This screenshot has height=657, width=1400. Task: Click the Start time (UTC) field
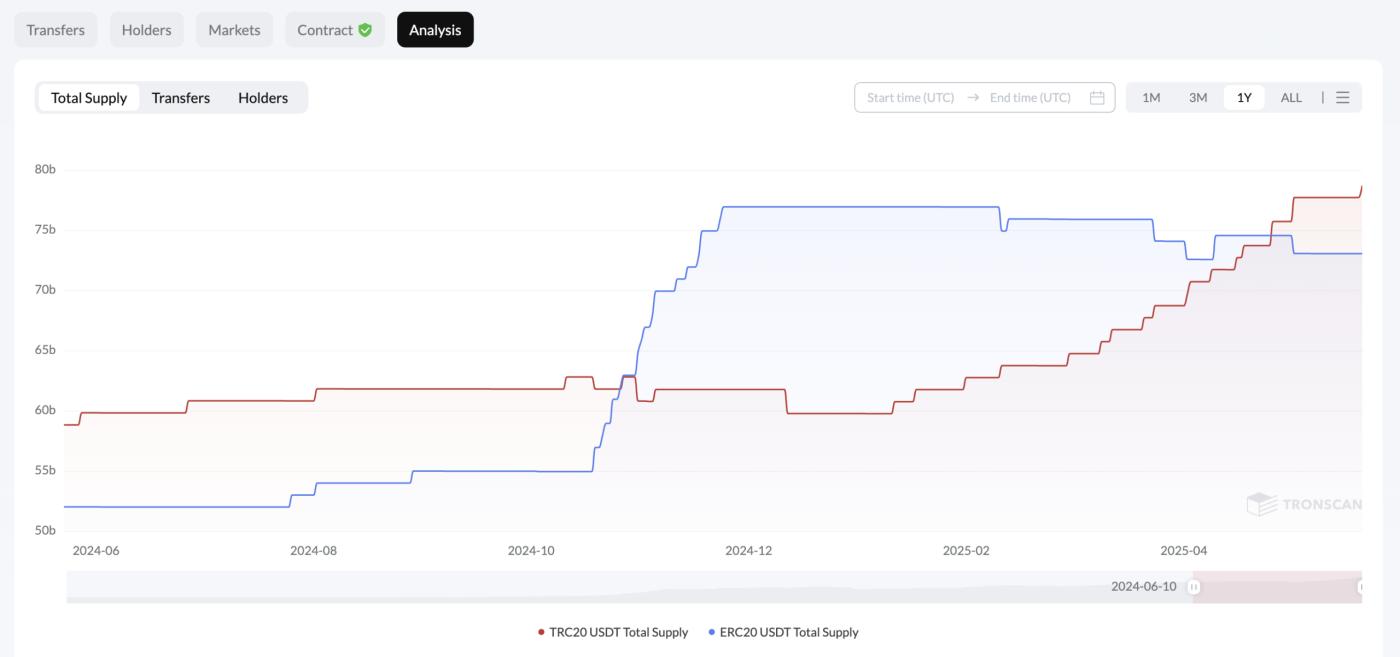[910, 97]
